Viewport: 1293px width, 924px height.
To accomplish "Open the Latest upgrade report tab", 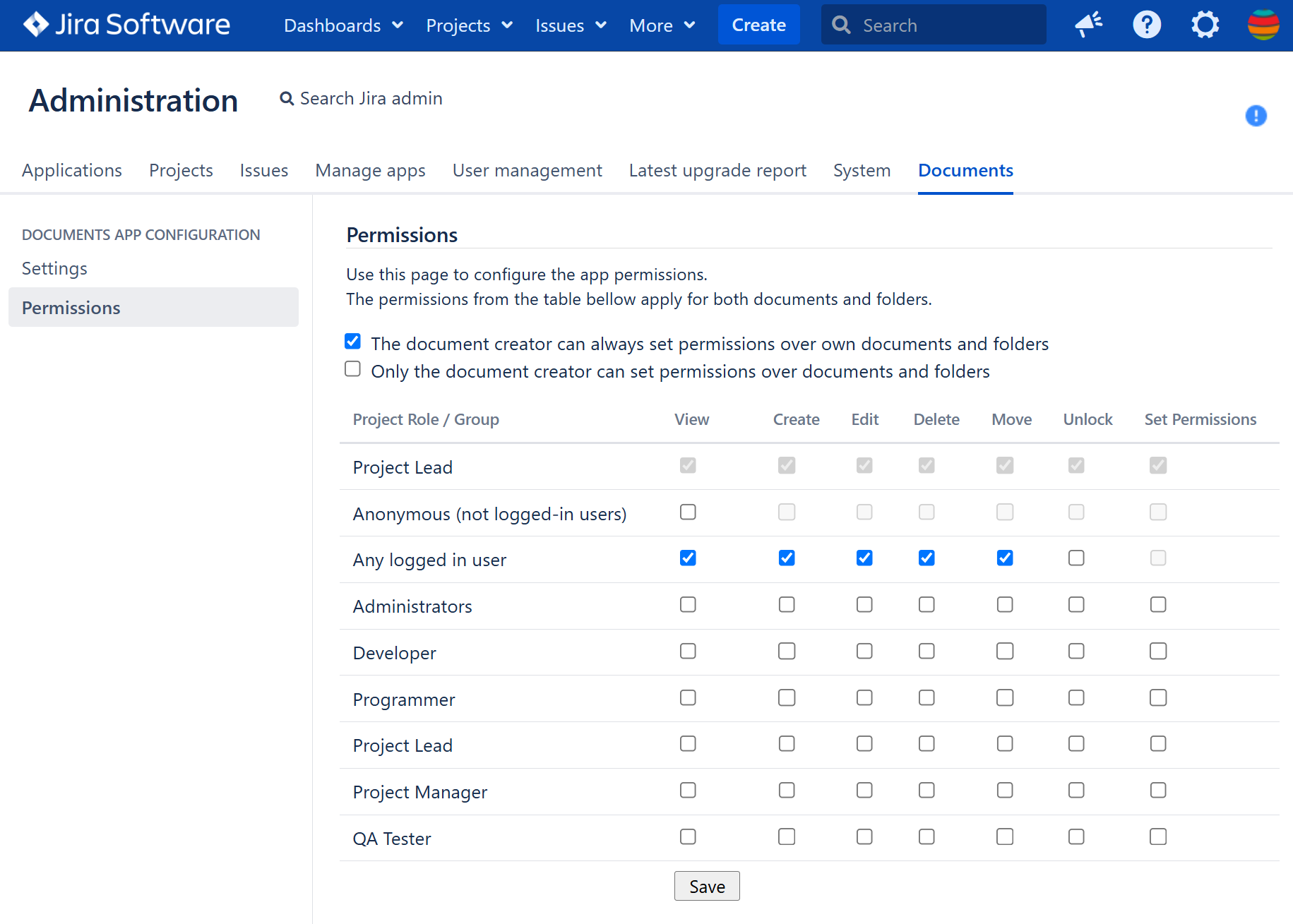I will click(x=717, y=170).
